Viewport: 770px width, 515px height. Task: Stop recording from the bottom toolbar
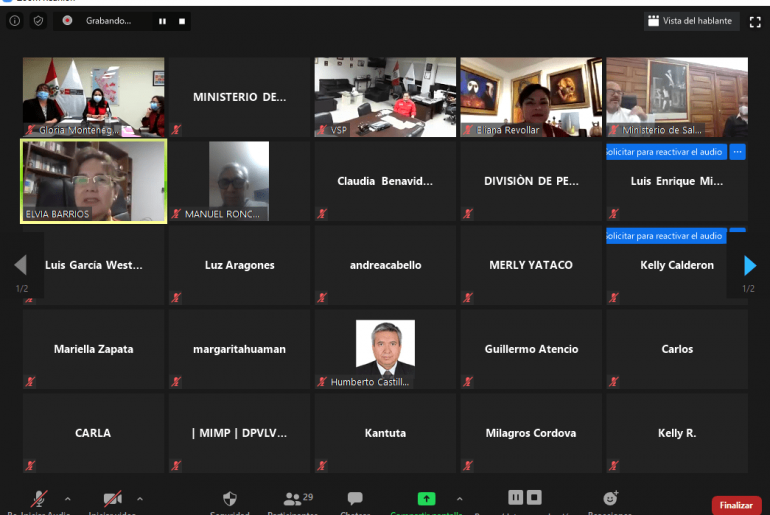tap(535, 497)
